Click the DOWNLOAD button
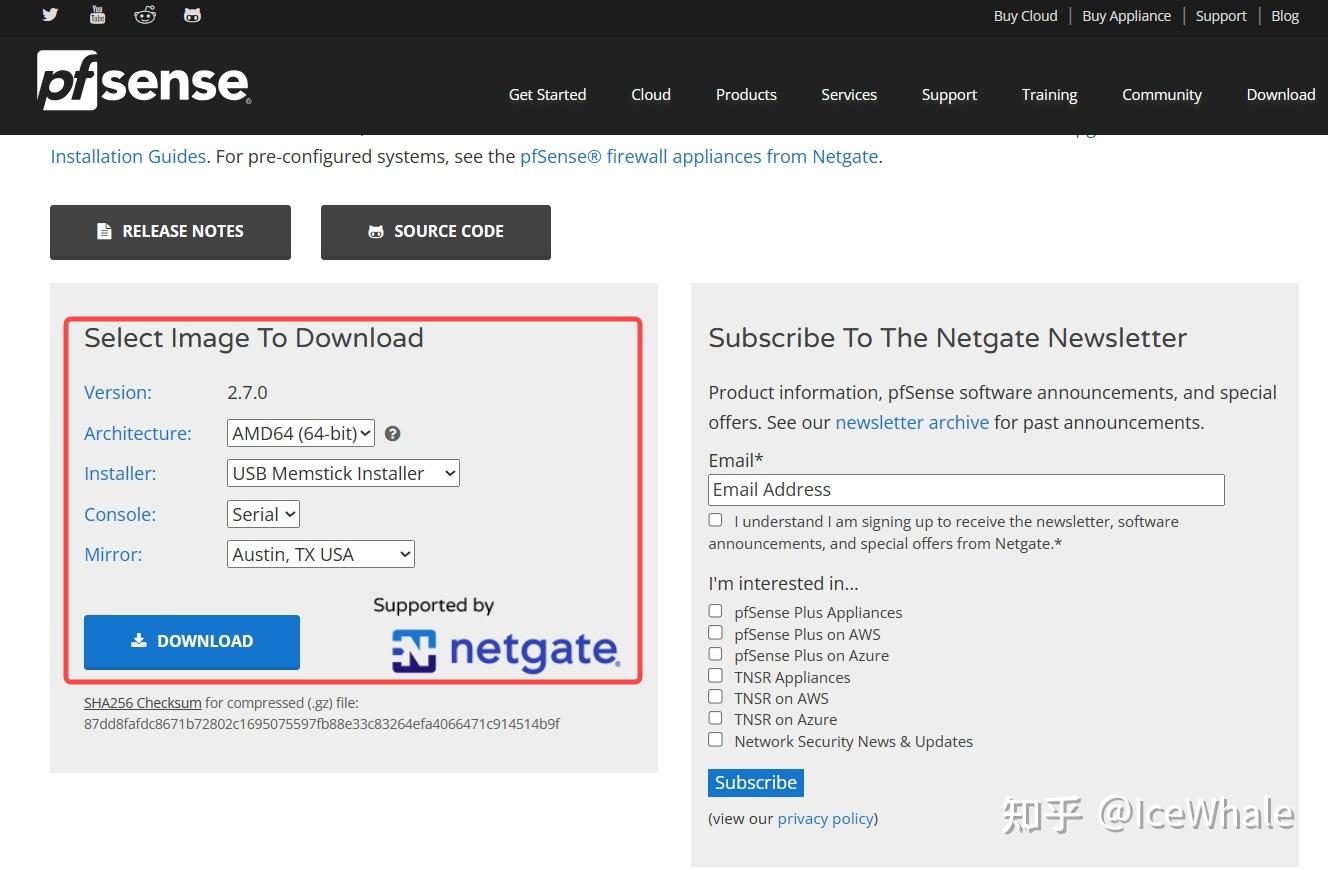The width and height of the screenshot is (1328, 870). [x=192, y=641]
